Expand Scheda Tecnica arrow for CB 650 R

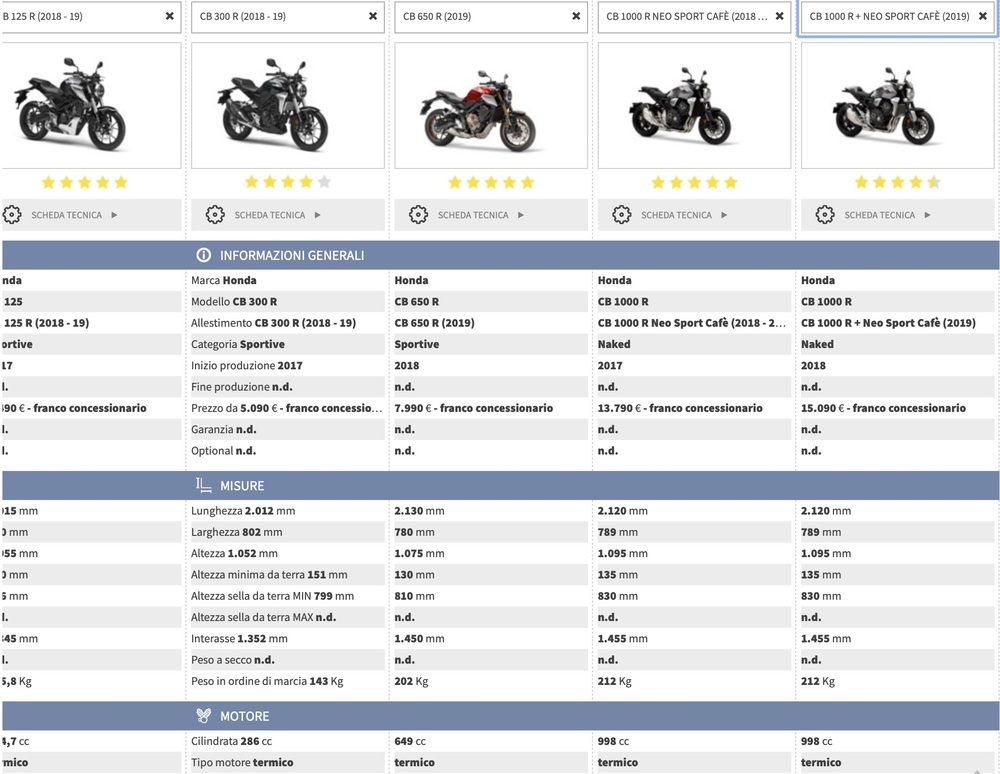521,215
